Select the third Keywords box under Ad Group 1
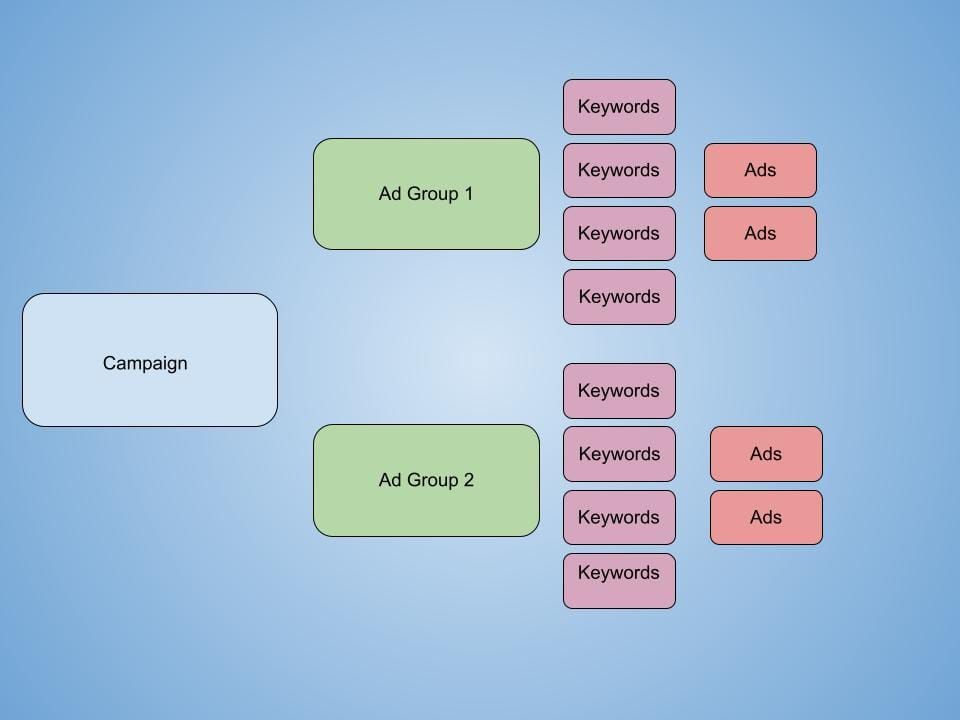 point(619,233)
